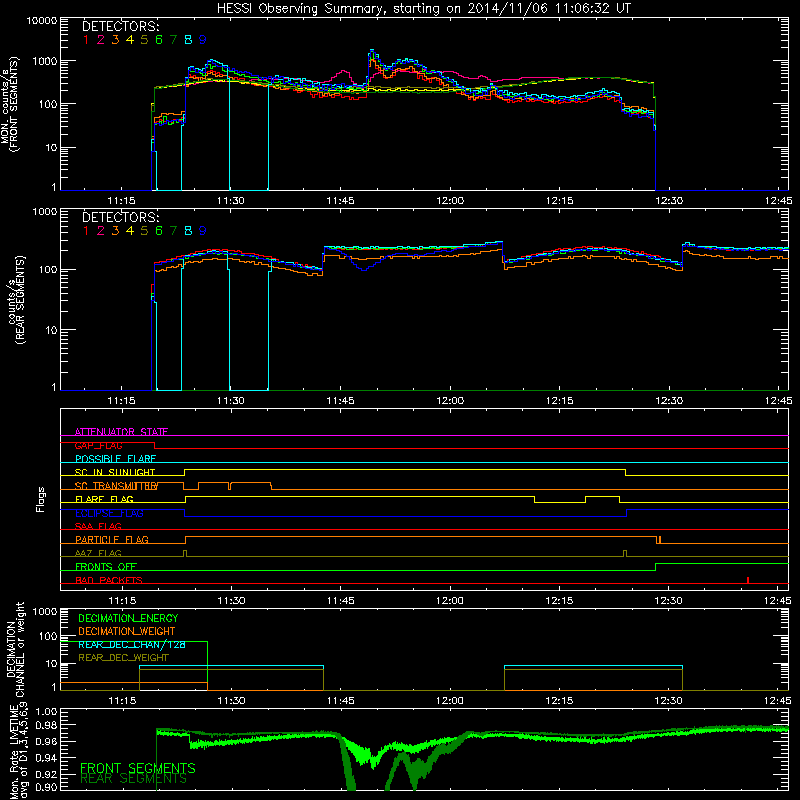Click the SC_IN_SUNLIGHT flag label
Viewport: 800px width, 800px height.
coord(115,472)
